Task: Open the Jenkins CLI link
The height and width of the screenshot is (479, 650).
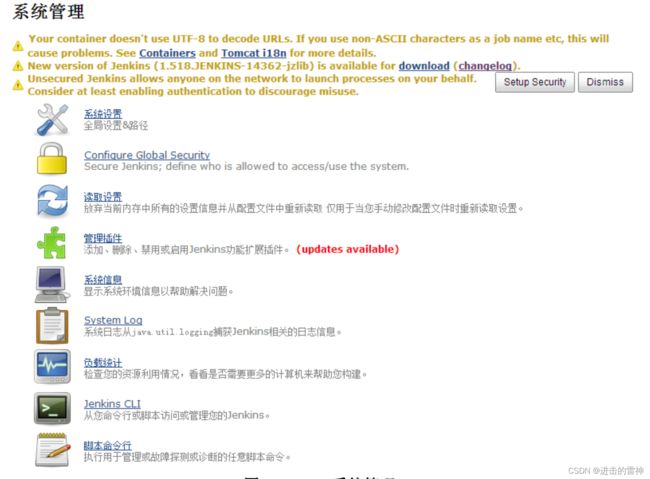Action: [112, 404]
